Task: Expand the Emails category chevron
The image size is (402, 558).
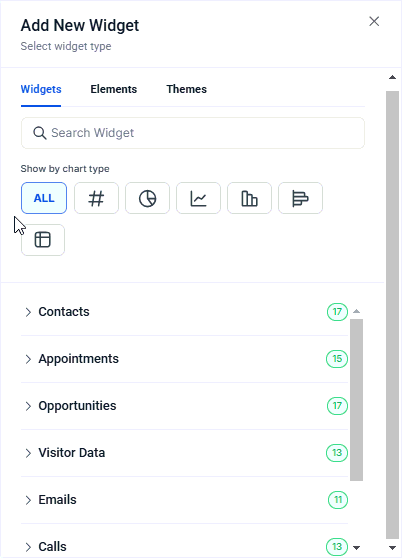Action: 28,500
